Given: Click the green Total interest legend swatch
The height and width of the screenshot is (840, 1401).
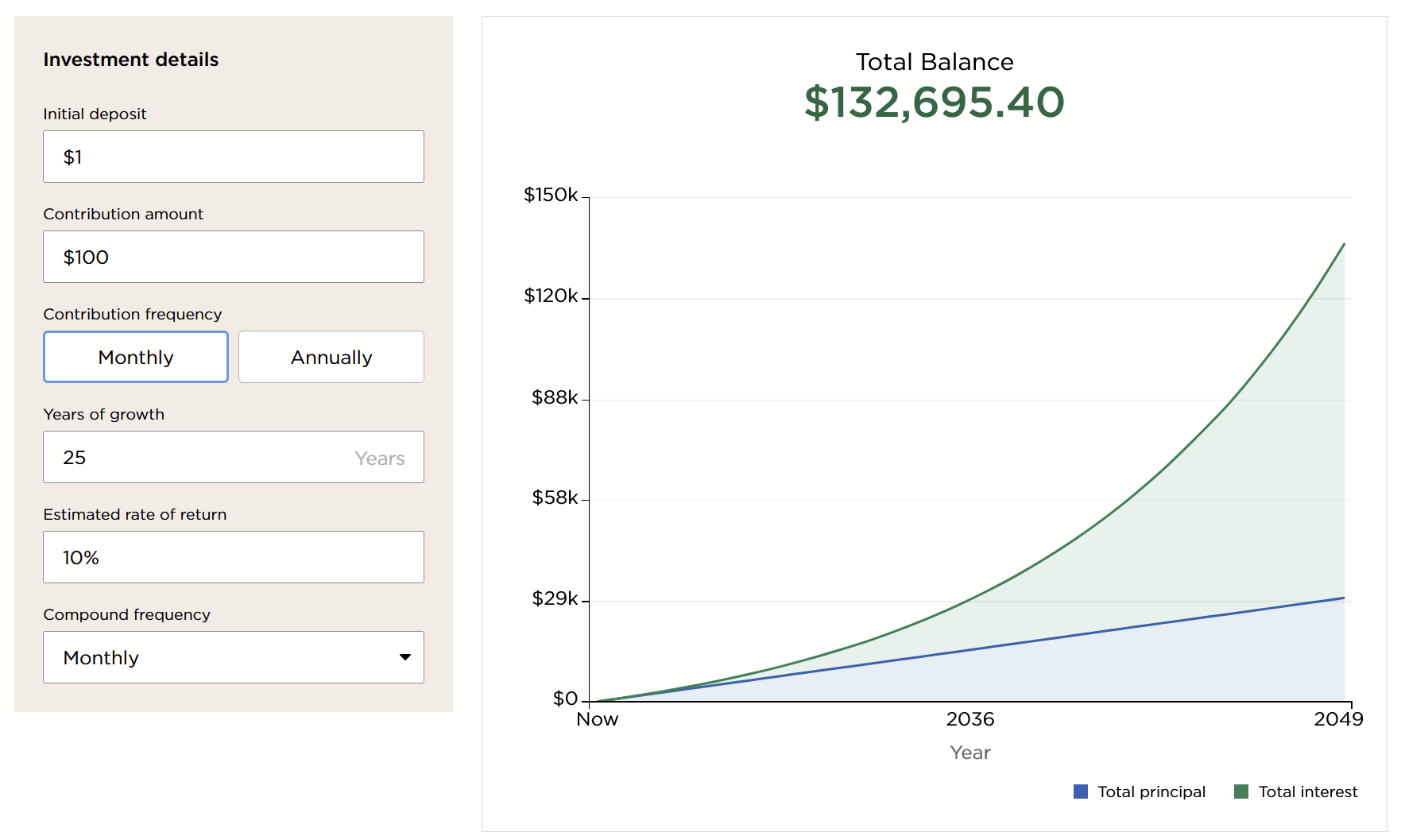Looking at the screenshot, I should coord(1241,792).
